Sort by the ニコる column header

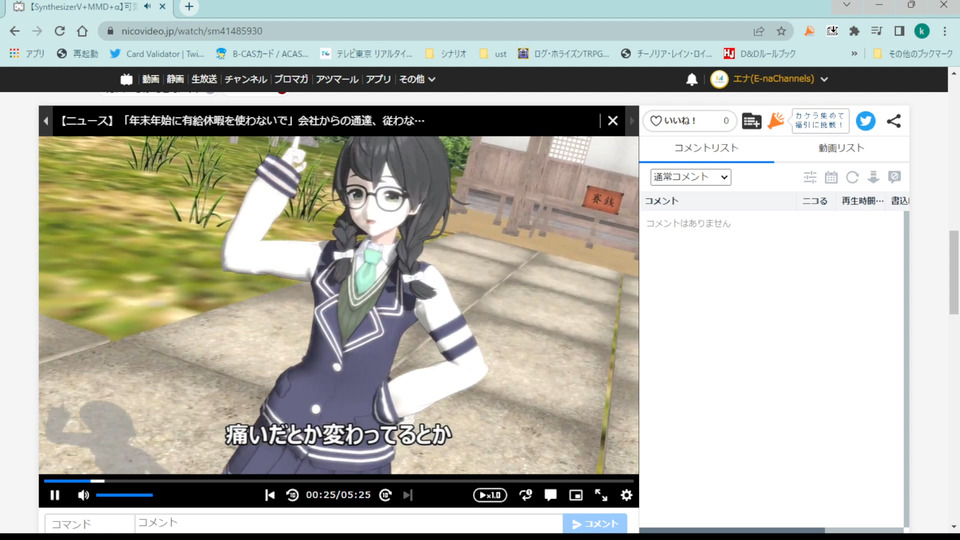point(815,201)
